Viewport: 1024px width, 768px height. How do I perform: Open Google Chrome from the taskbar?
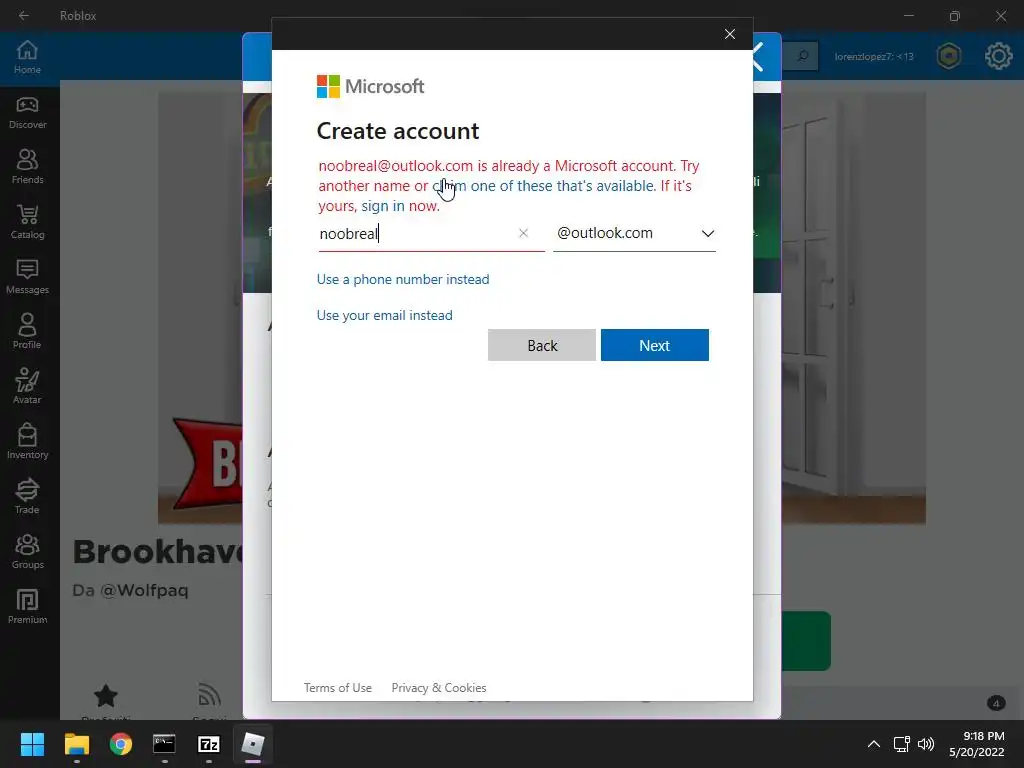121,744
